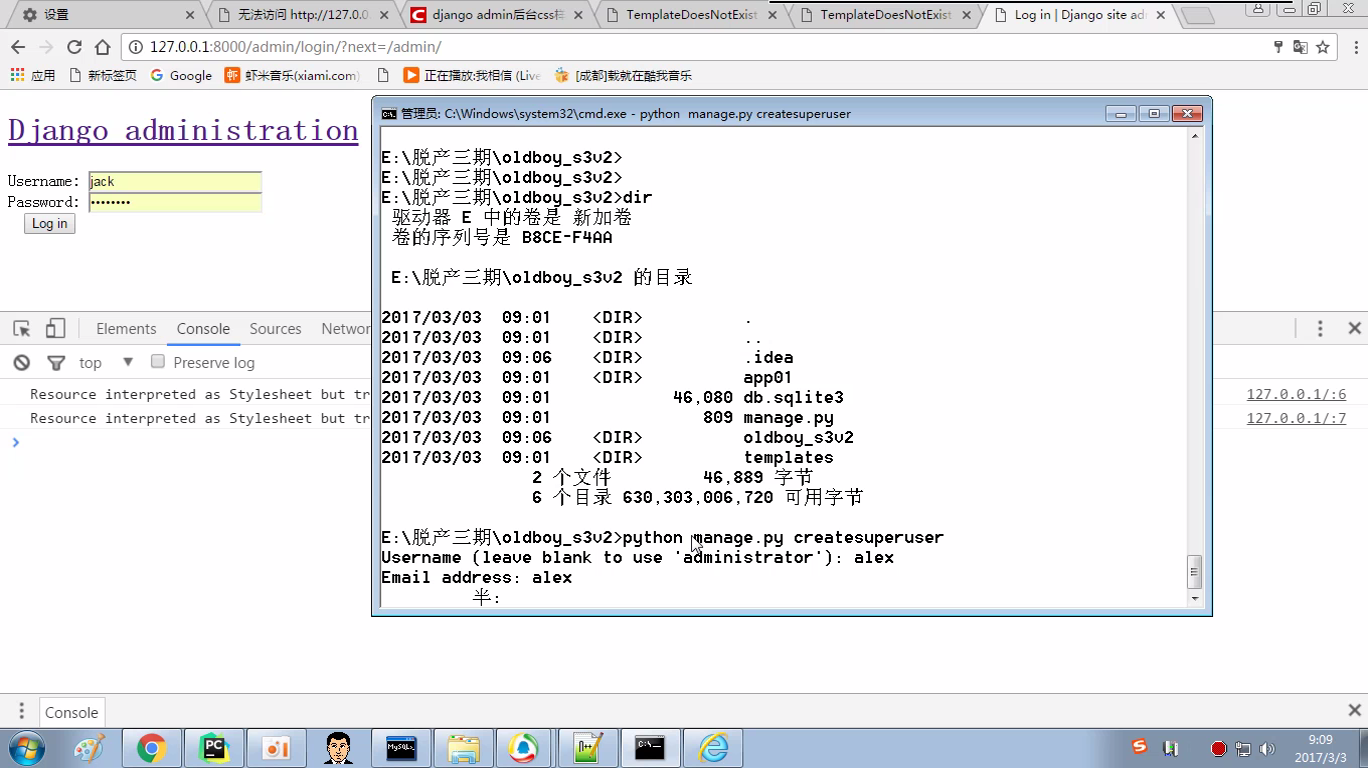Open the 新标签页 bookmark
The image size is (1368, 768).
(x=102, y=75)
